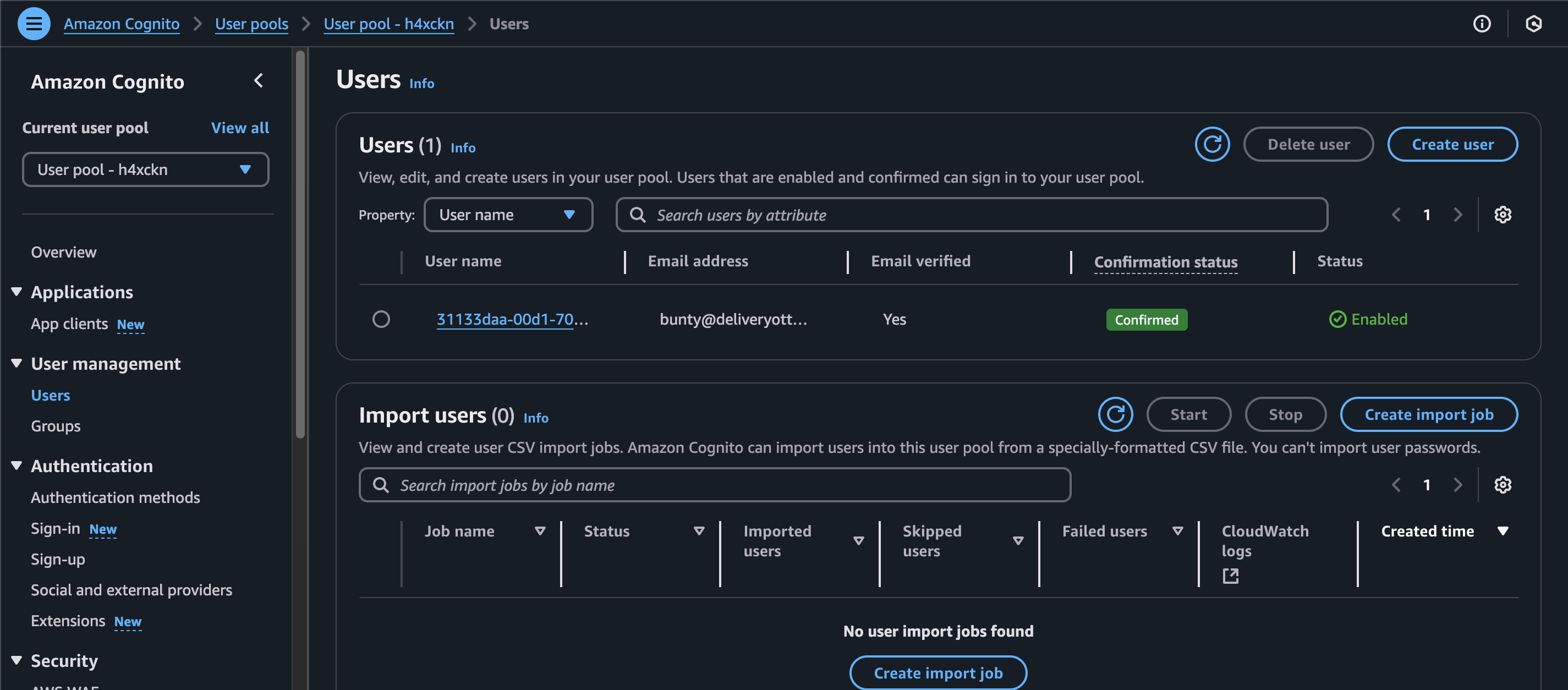Click the info circle icon at top right
The height and width of the screenshot is (690, 1568).
(1482, 24)
